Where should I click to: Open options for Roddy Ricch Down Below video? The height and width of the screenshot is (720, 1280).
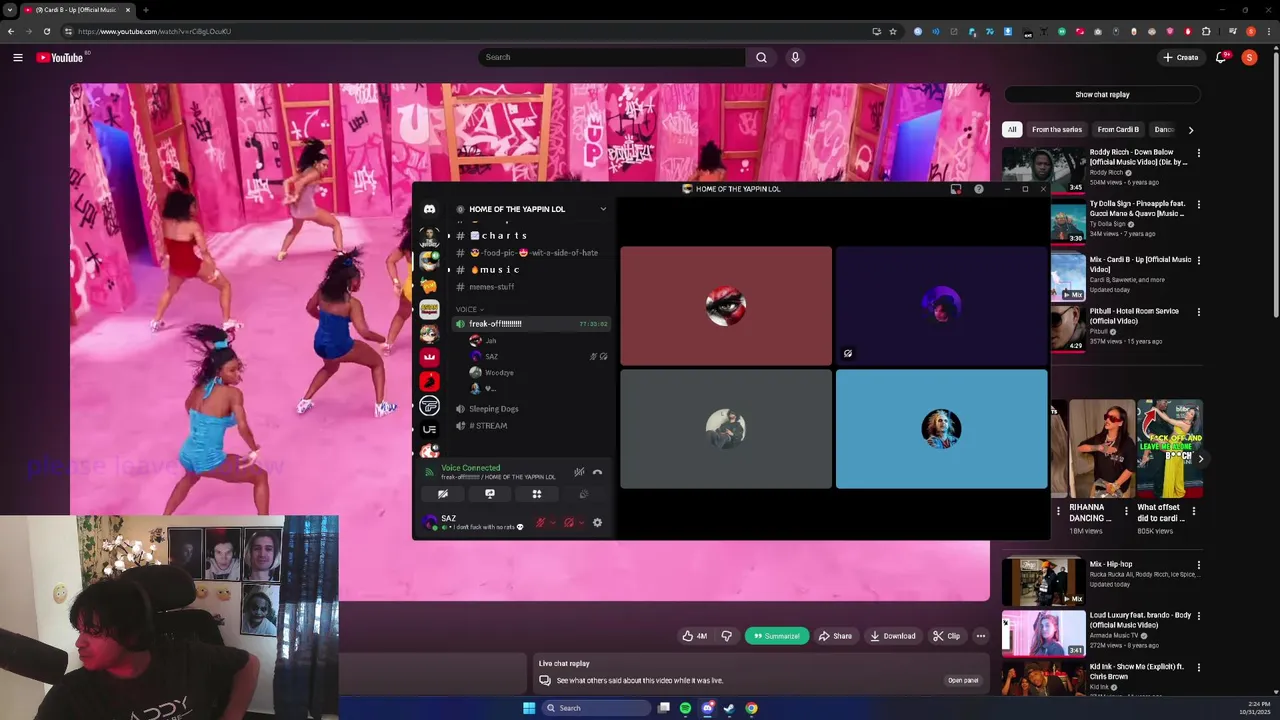coord(1198,153)
